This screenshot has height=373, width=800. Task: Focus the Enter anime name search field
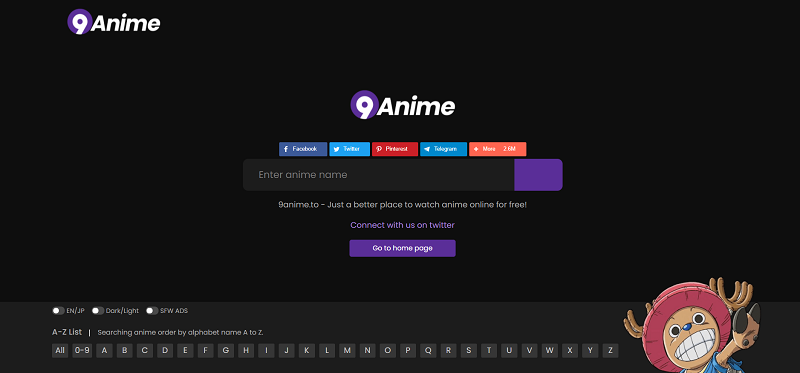click(x=379, y=175)
